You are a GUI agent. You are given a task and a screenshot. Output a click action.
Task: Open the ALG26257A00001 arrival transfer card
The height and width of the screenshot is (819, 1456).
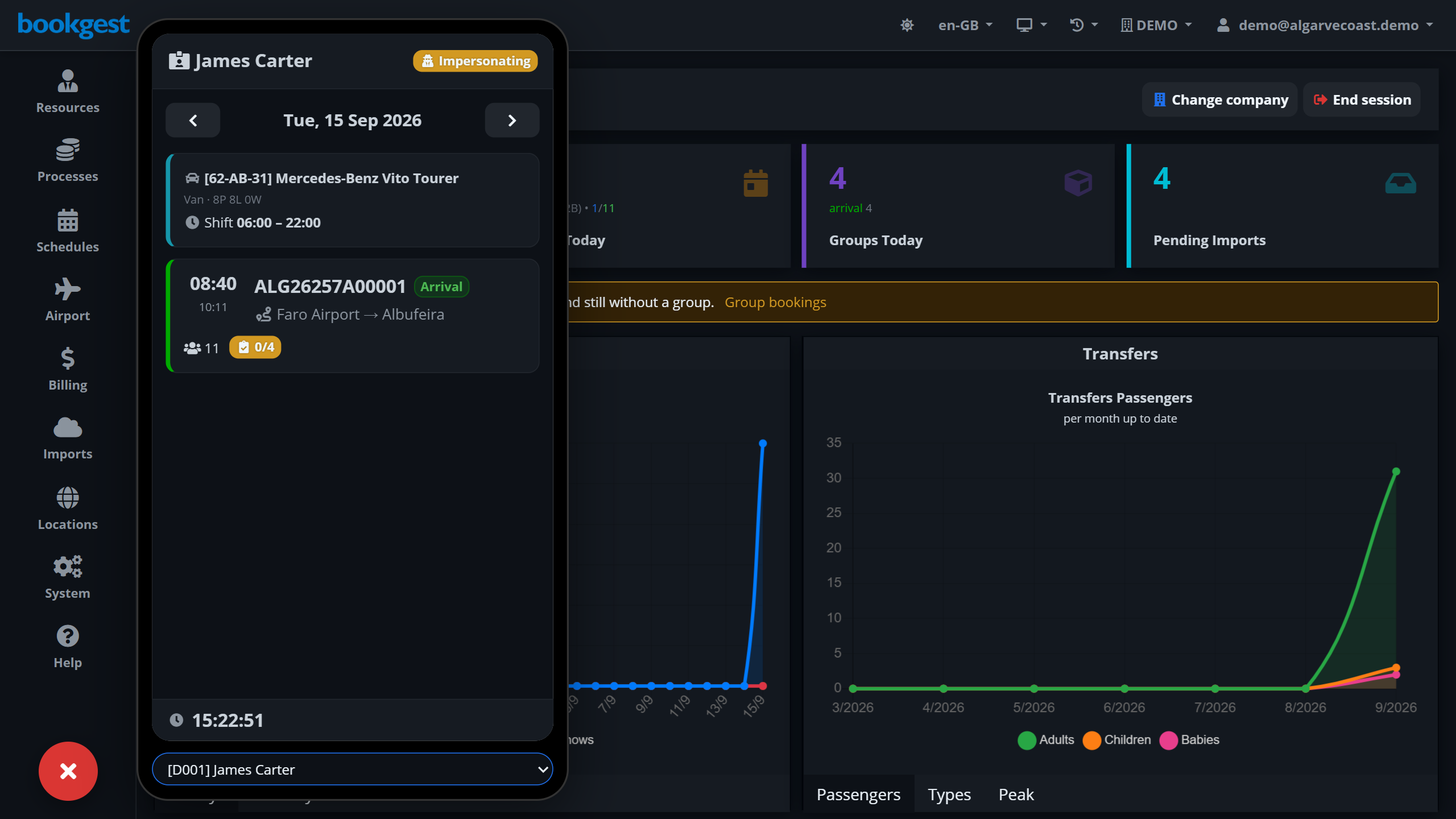pos(353,316)
